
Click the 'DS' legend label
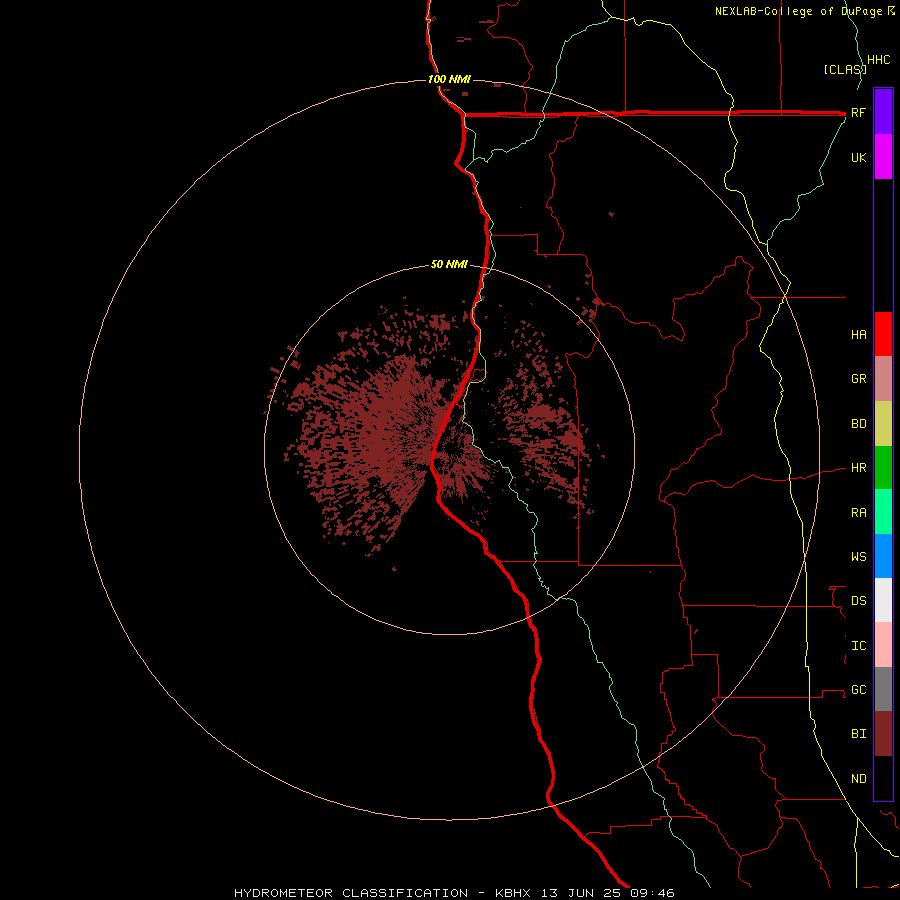pyautogui.click(x=858, y=601)
